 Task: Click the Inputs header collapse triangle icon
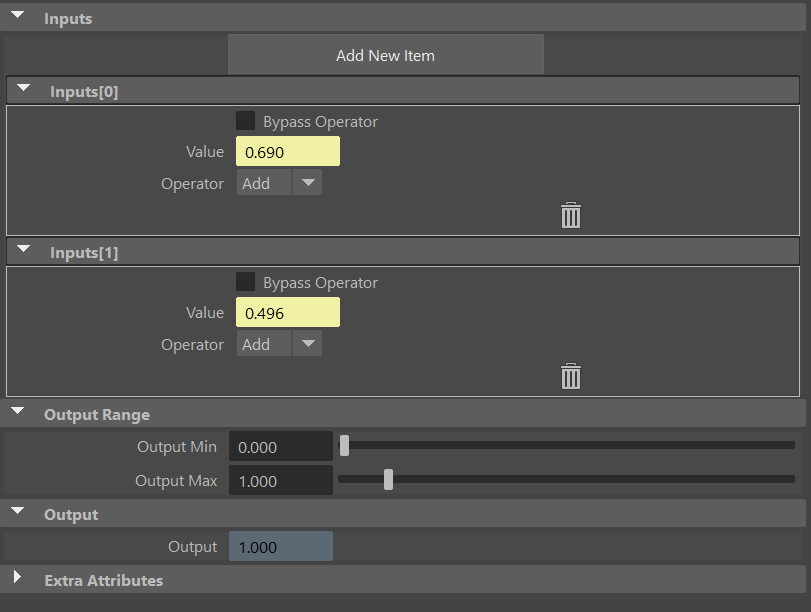tap(16, 16)
